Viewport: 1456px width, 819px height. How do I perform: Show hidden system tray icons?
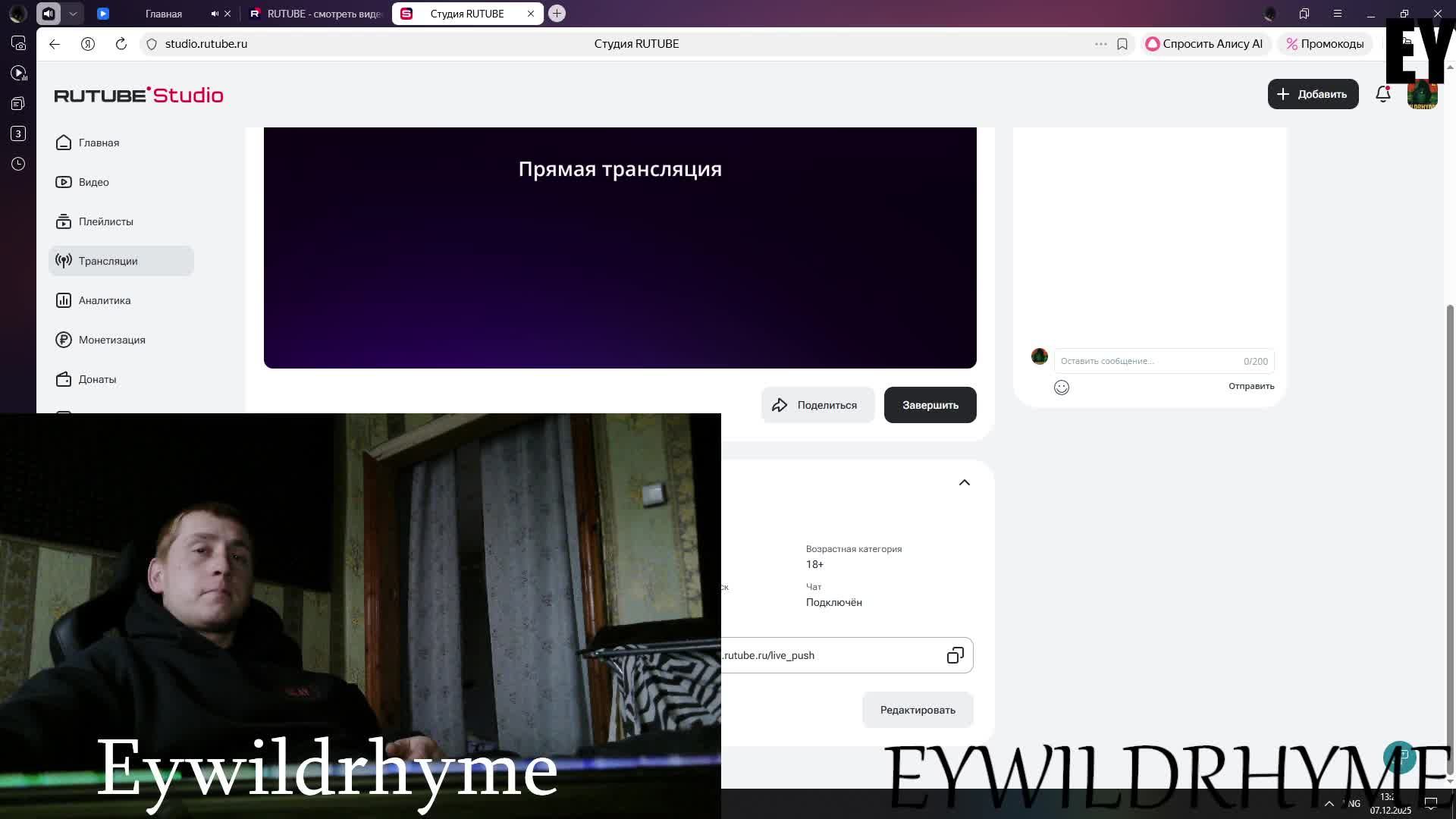click(1329, 804)
